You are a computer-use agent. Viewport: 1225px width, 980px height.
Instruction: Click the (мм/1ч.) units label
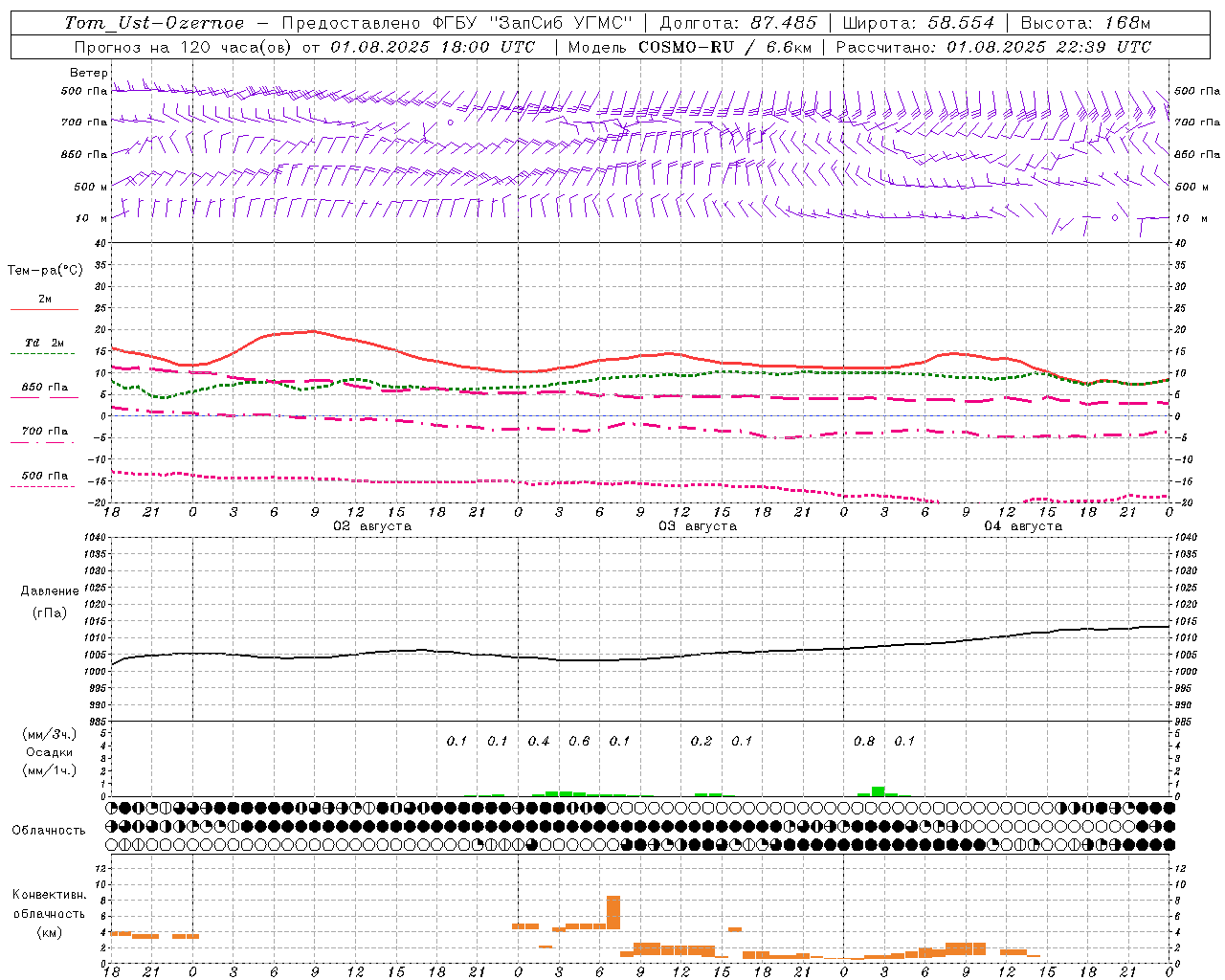[x=50, y=770]
